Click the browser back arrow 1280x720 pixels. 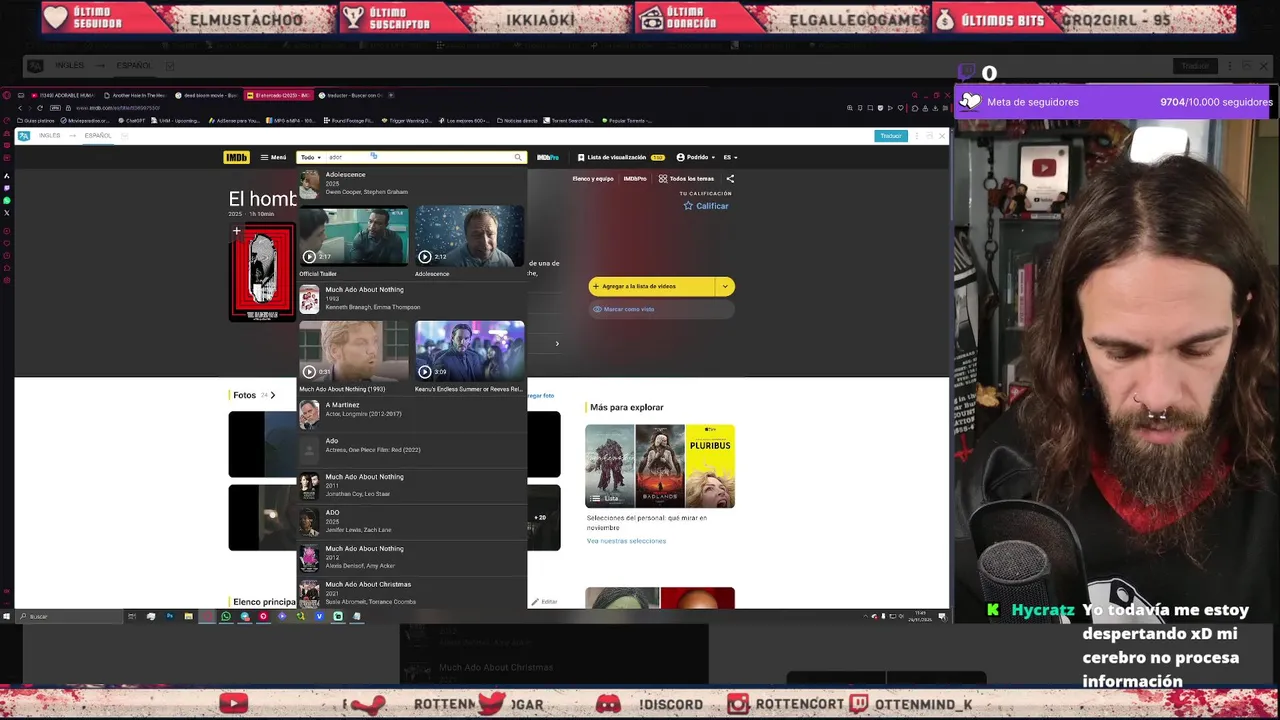20,108
